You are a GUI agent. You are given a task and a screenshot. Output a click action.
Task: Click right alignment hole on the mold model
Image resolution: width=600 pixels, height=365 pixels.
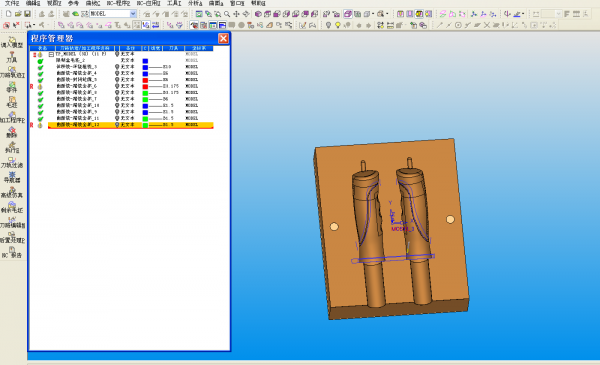pyautogui.click(x=450, y=219)
